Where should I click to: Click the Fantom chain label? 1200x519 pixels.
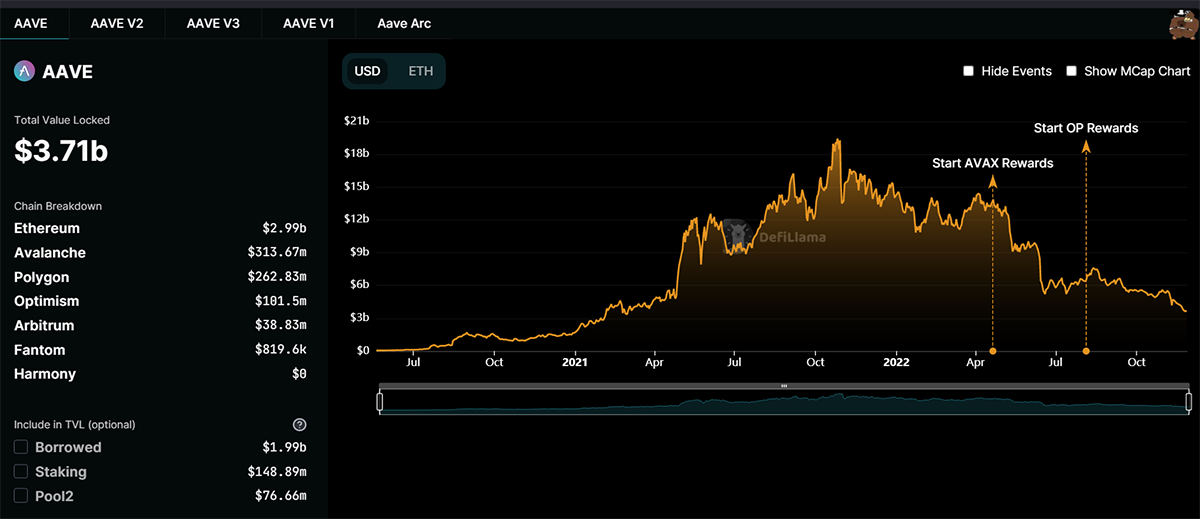40,350
